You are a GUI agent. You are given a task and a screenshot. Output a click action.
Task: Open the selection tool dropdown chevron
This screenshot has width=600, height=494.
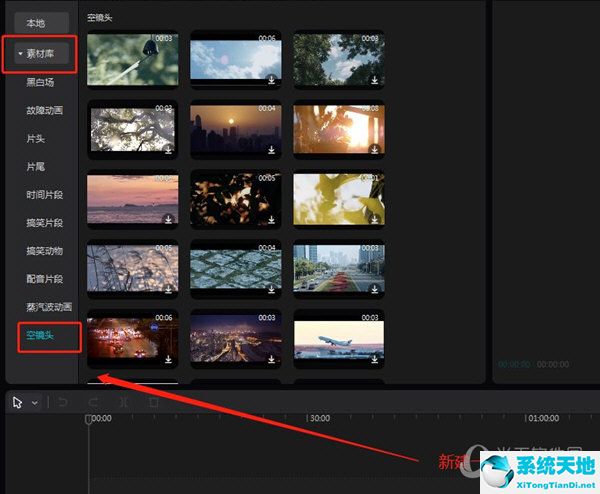(35, 403)
